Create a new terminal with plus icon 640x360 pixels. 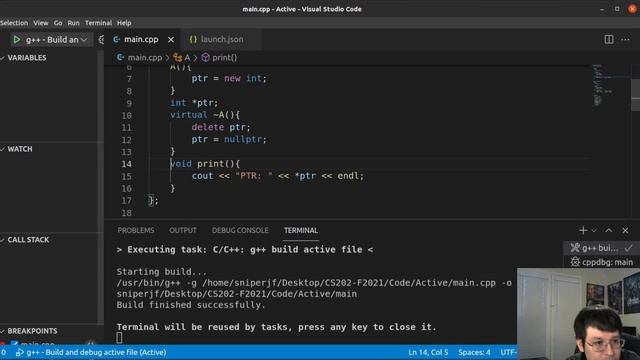(x=583, y=231)
